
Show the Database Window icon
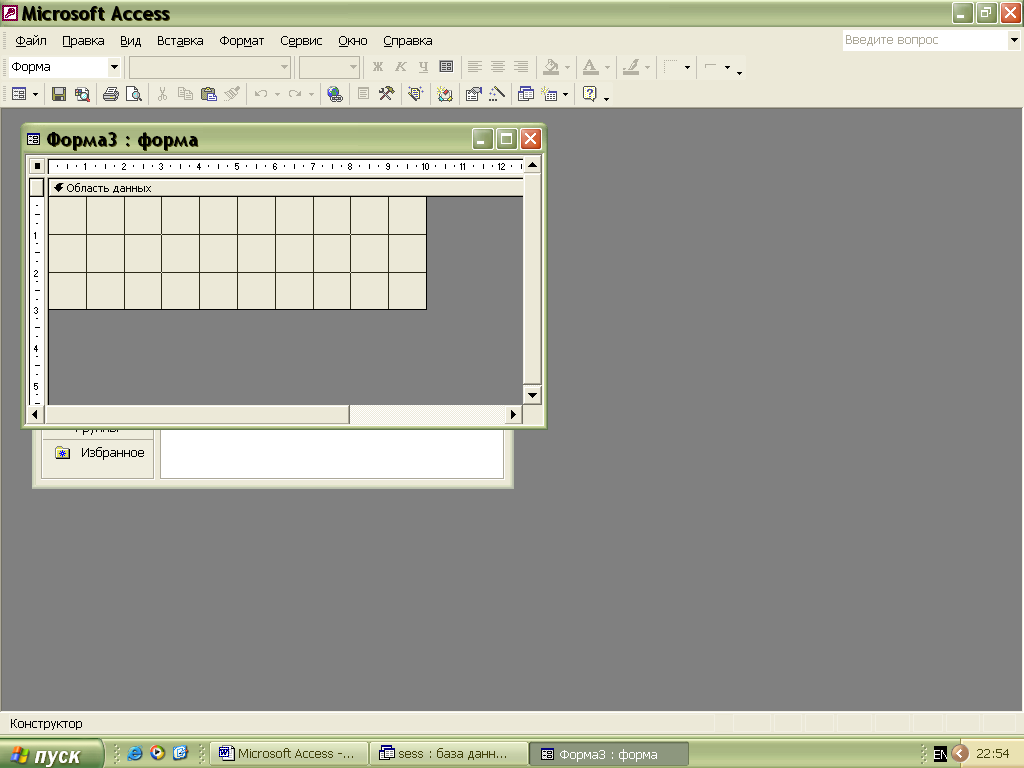click(526, 94)
